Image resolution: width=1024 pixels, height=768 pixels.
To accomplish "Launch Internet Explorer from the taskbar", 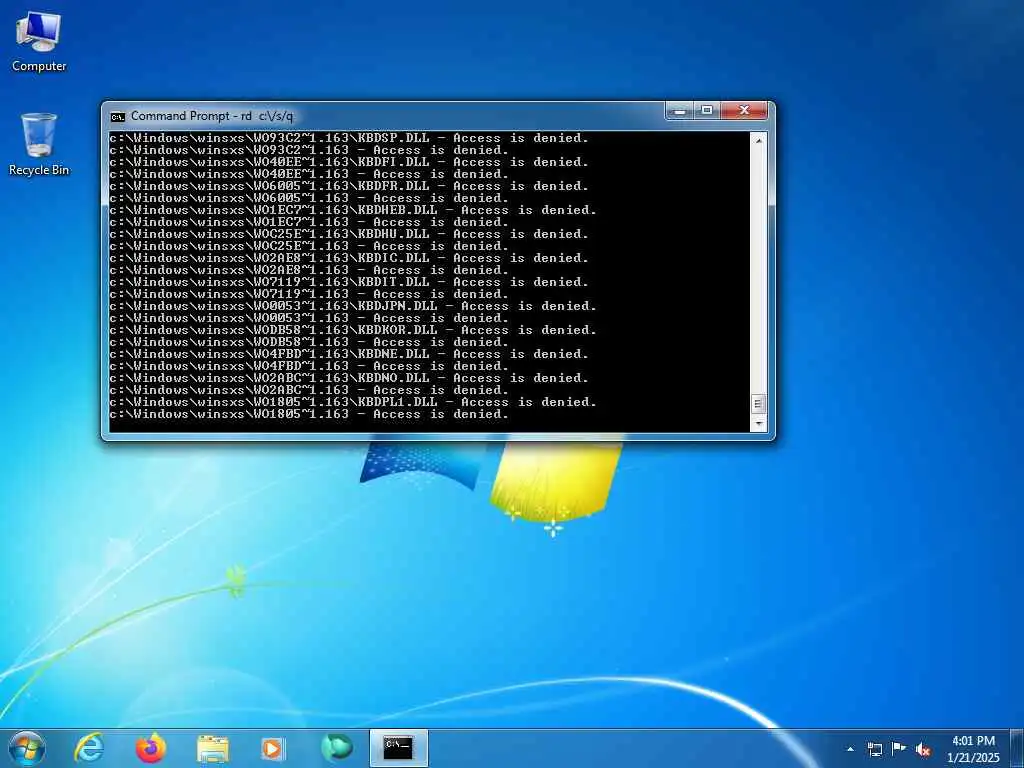I will (89, 748).
